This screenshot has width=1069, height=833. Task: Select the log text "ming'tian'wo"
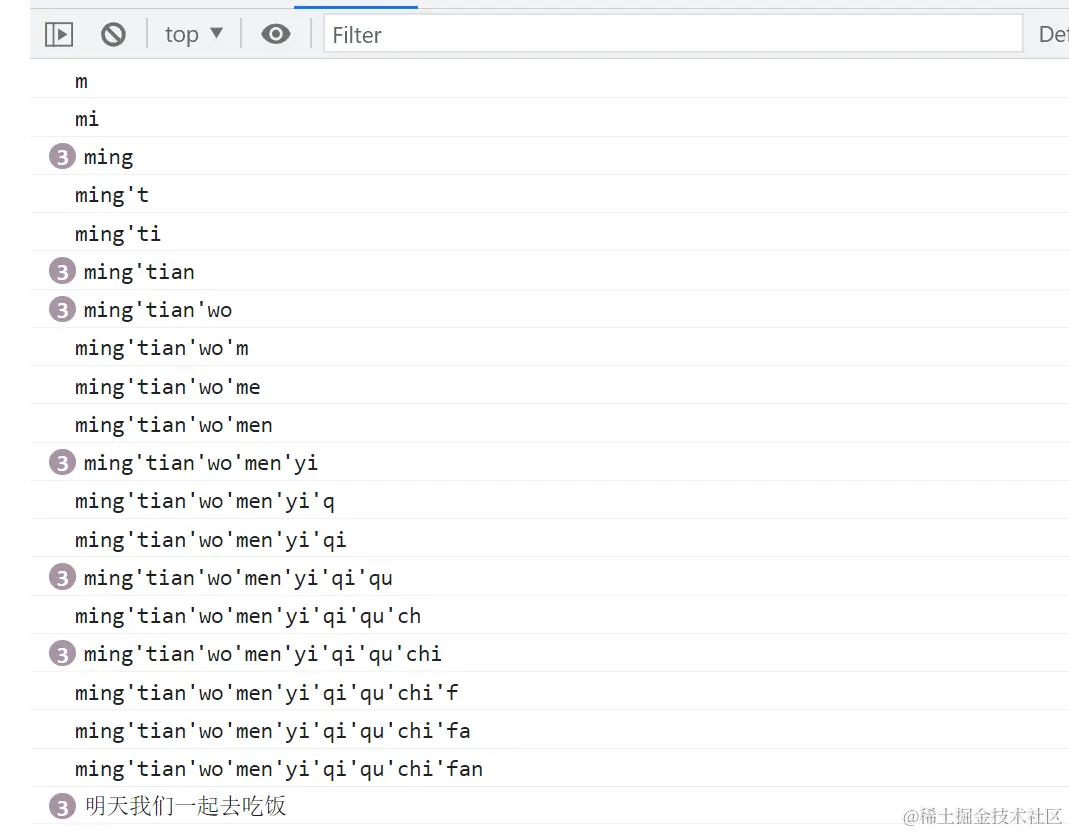[157, 311]
